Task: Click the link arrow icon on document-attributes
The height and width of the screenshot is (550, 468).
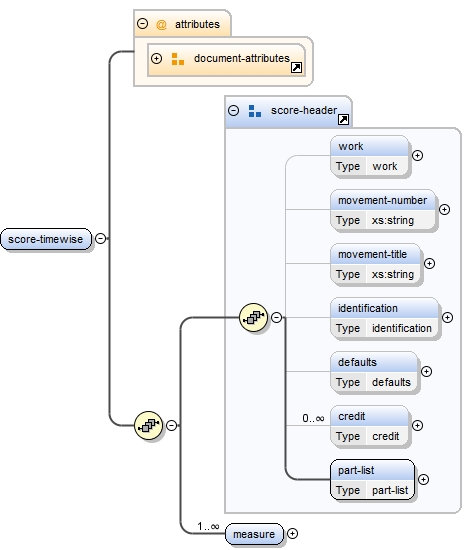Action: tap(296, 67)
